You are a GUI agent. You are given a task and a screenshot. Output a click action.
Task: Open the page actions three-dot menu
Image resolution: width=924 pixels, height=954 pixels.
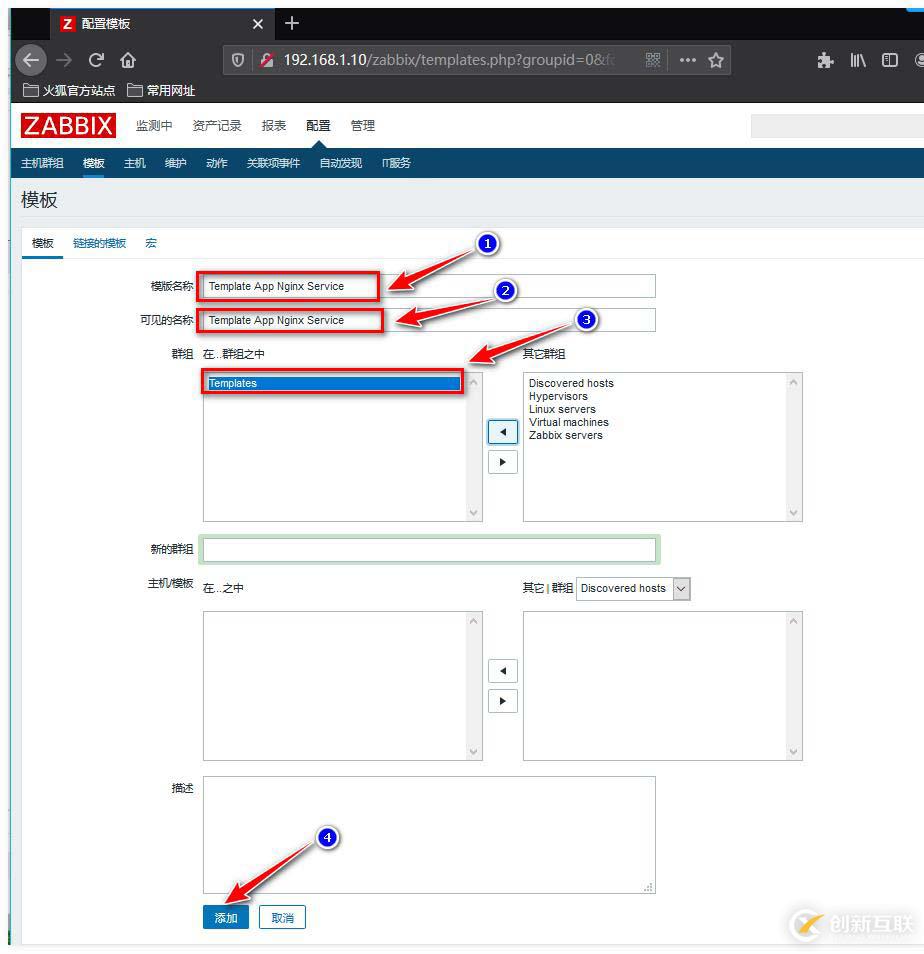click(x=687, y=60)
